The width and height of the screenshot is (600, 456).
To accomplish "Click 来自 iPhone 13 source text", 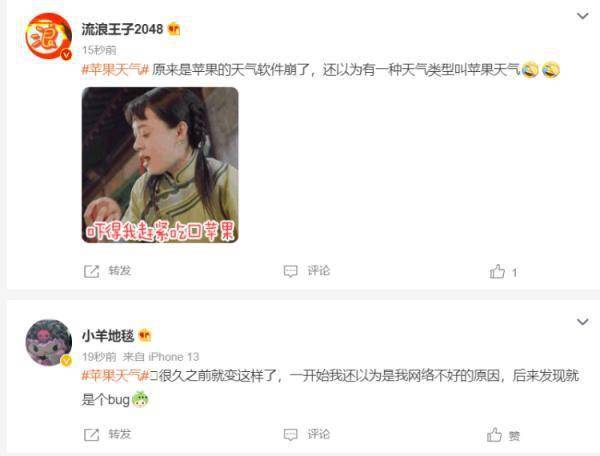I will coord(161,357).
